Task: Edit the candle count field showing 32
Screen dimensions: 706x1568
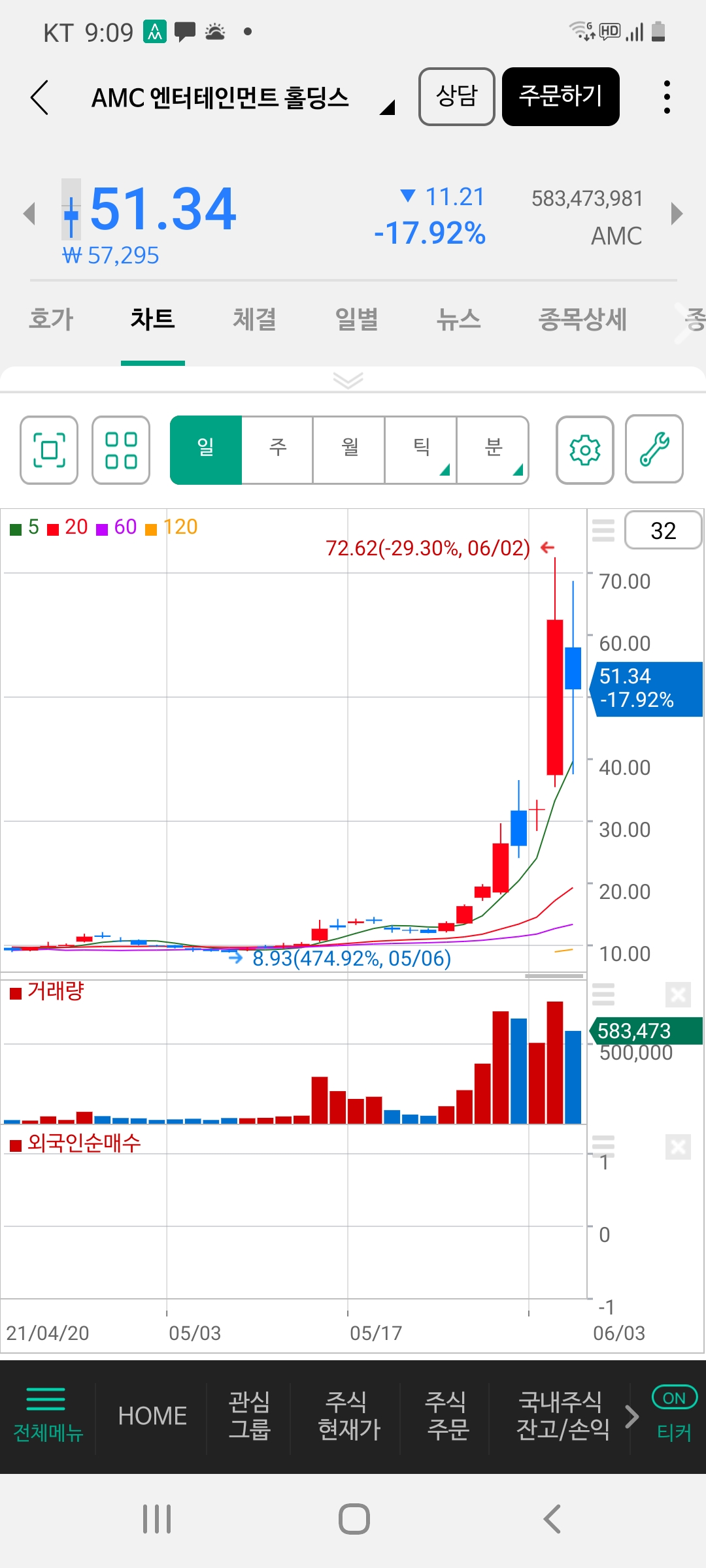Action: pyautogui.click(x=664, y=531)
